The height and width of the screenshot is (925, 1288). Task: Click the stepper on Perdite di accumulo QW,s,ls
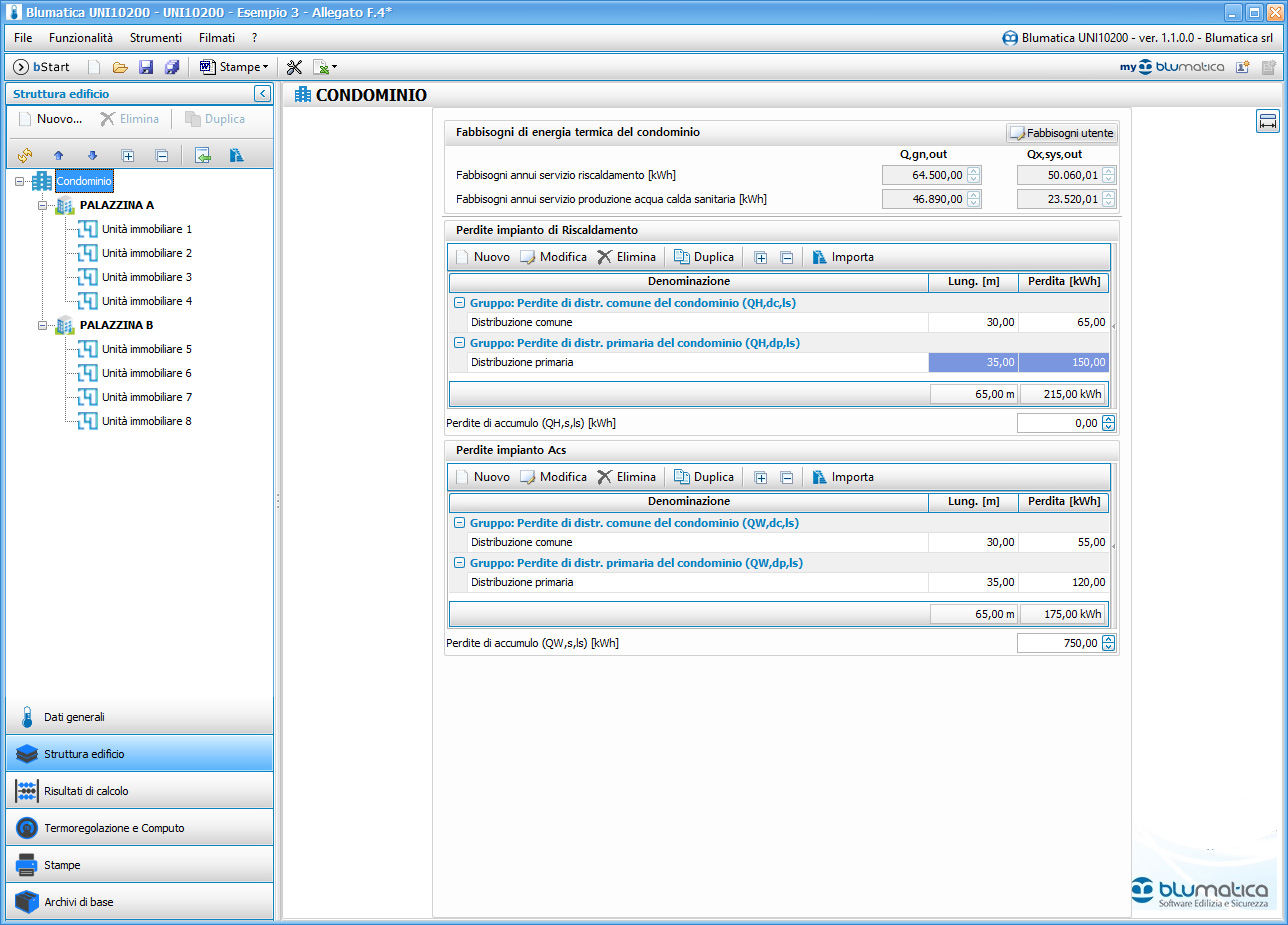(x=1108, y=643)
